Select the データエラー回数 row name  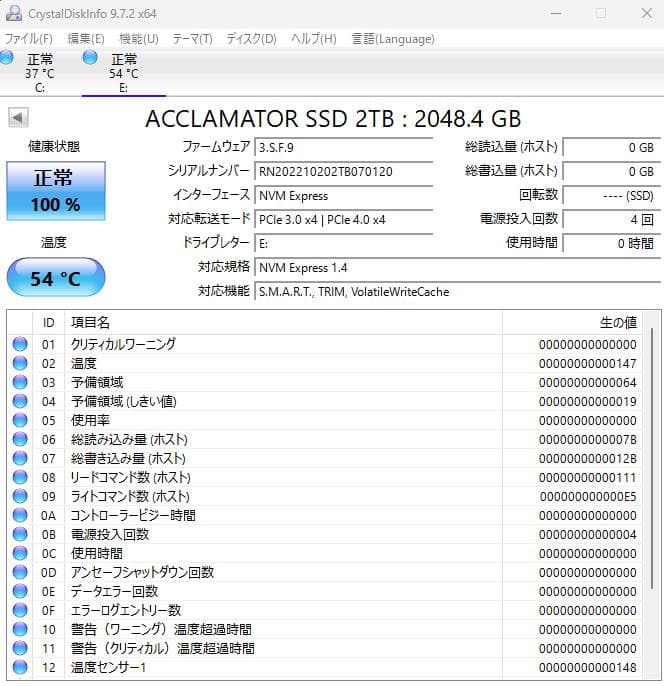[114, 592]
